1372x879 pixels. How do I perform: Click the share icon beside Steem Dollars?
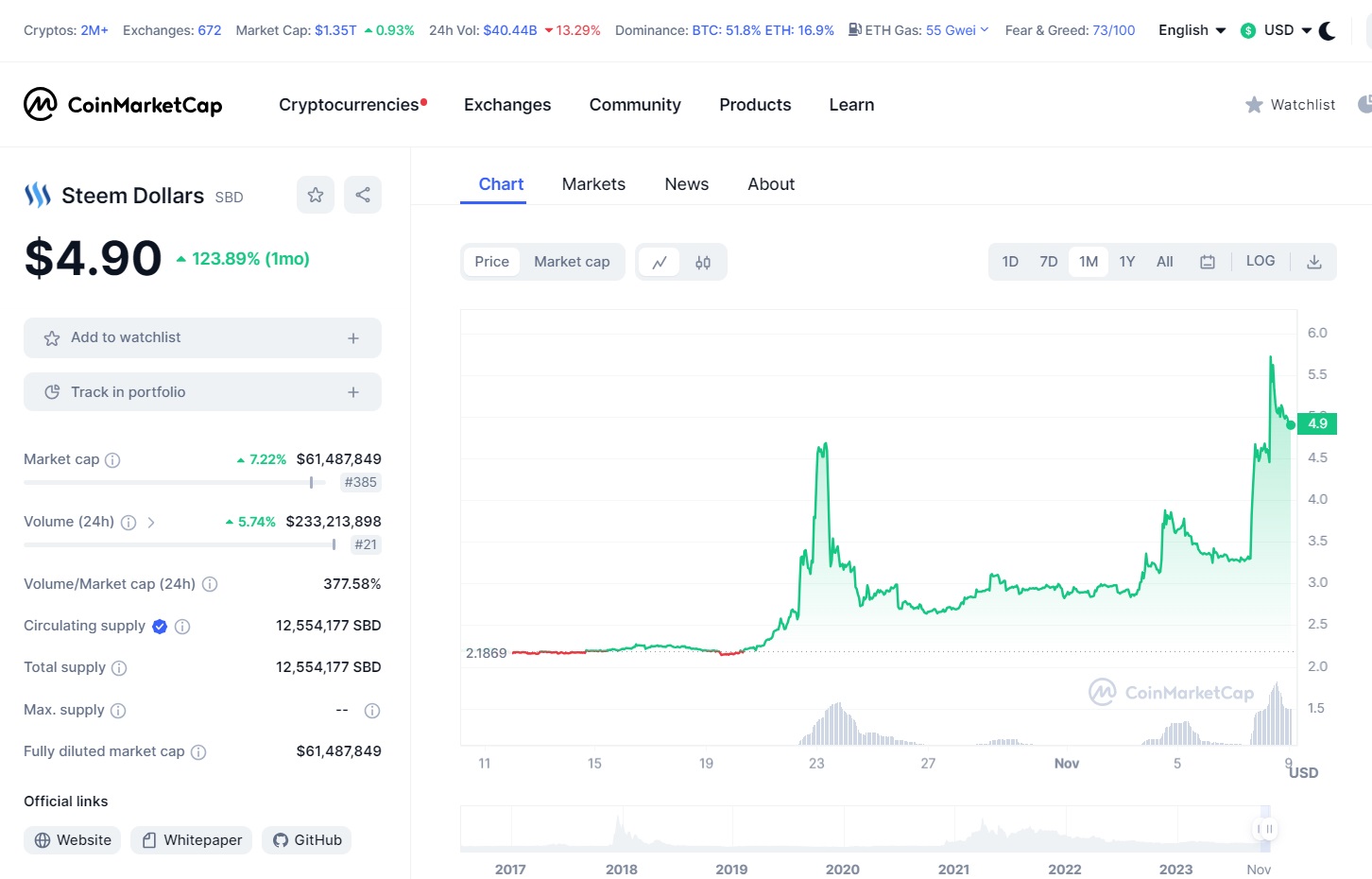(363, 195)
